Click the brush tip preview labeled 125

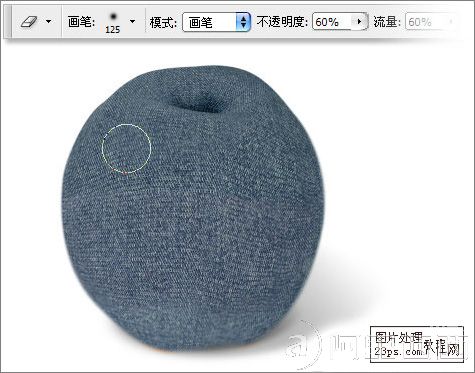tap(113, 22)
